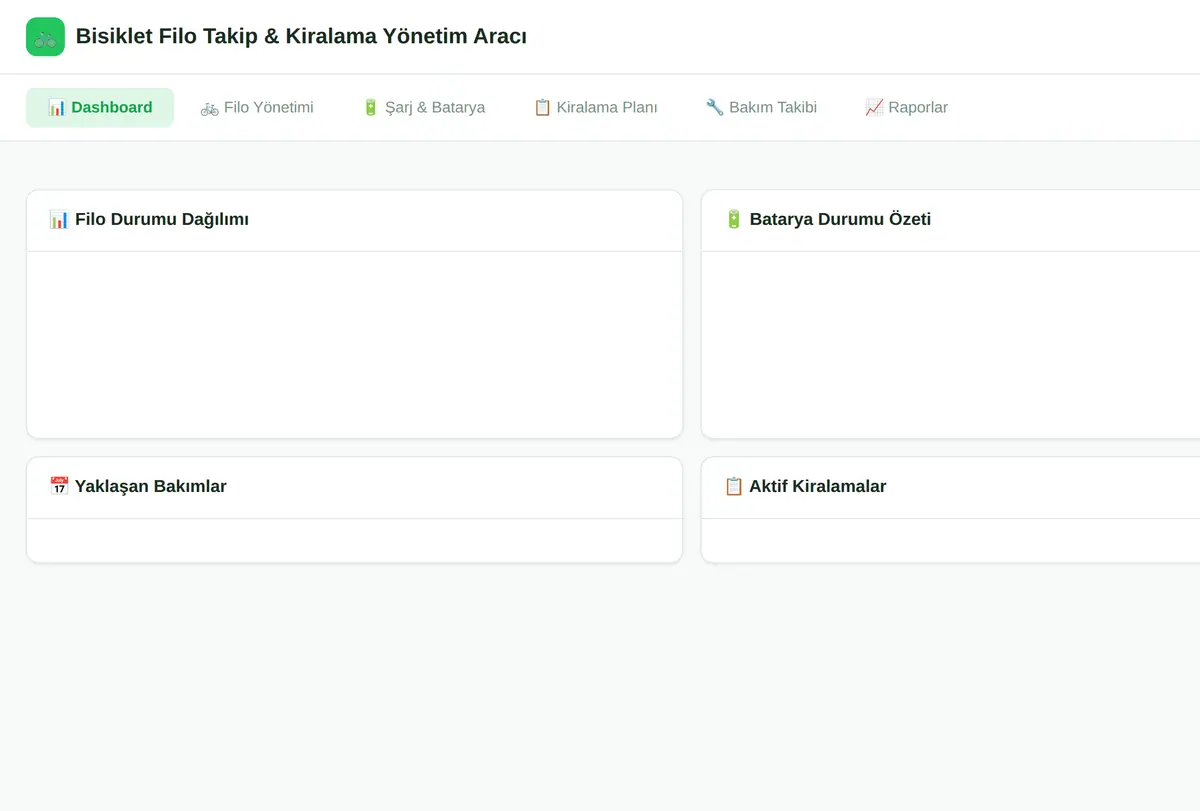Image resolution: width=1200 pixels, height=811 pixels.
Task: Go to the Kiralama Planı tab
Action: coord(595,108)
